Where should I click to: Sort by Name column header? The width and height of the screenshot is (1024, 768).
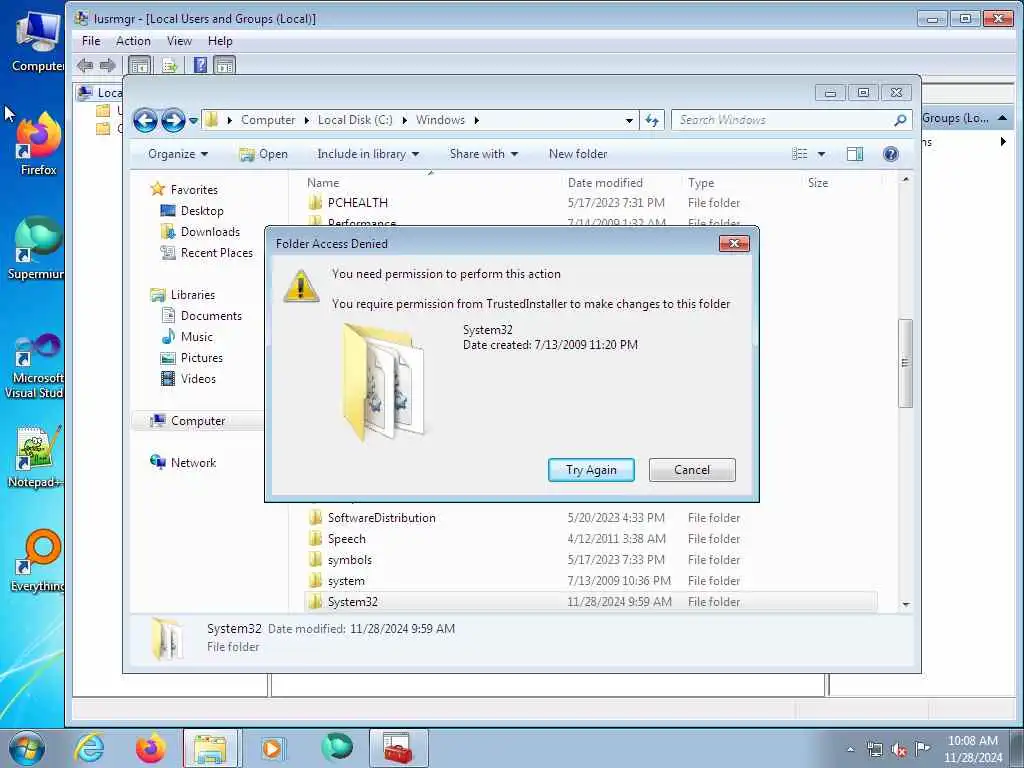(323, 183)
